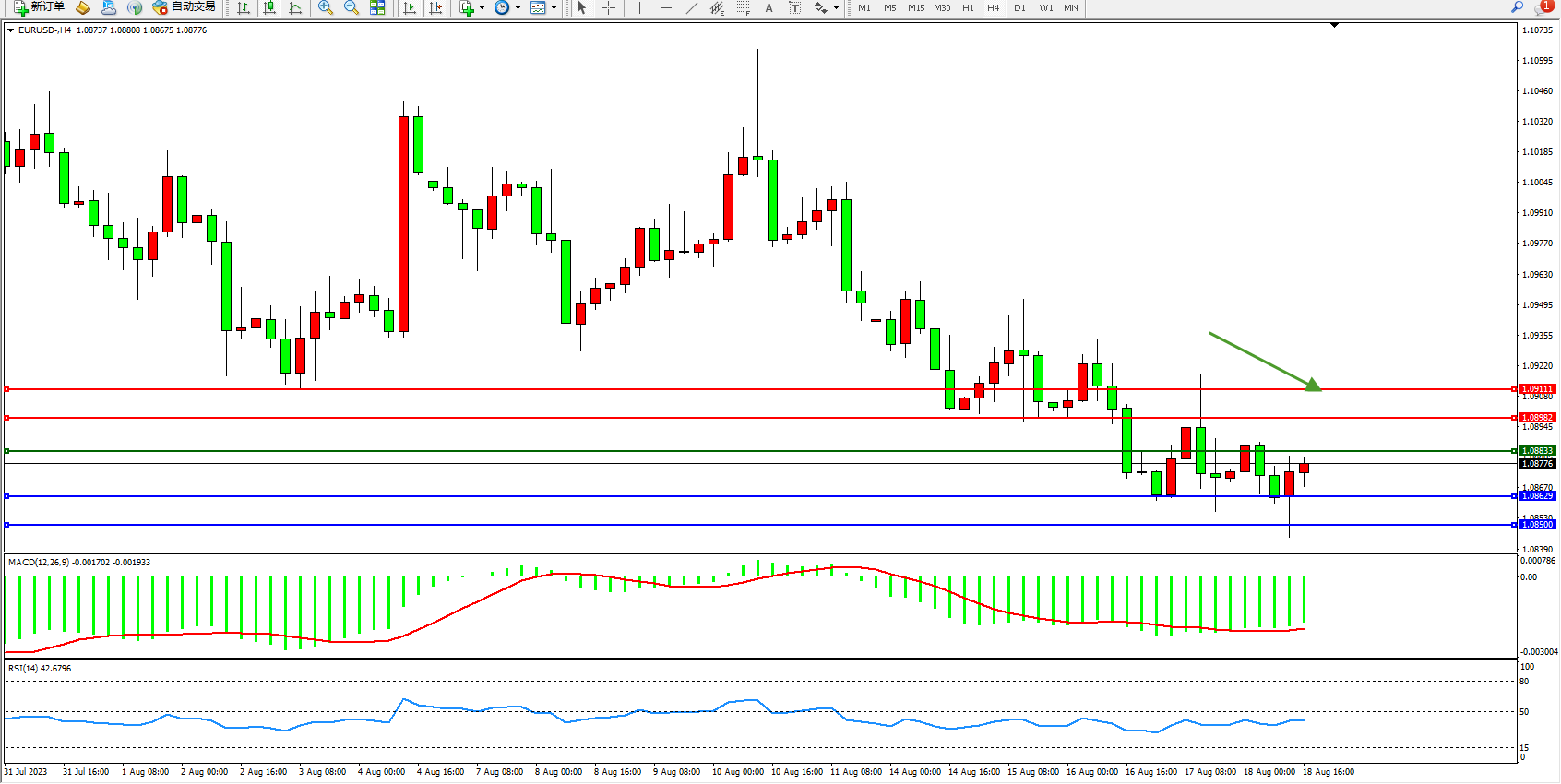Toggle the AutoTrading (自动交易) button

184,7
